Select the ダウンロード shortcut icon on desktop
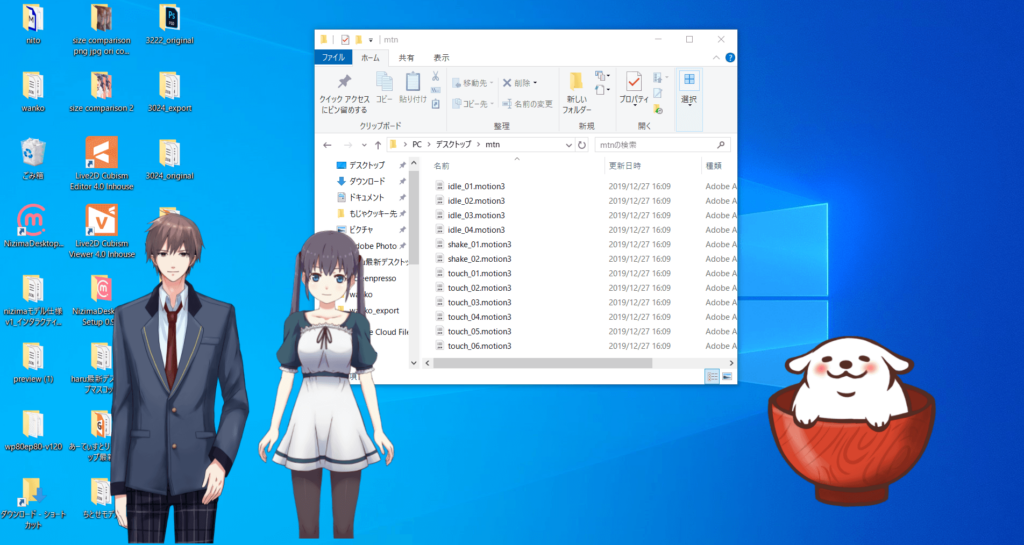The width and height of the screenshot is (1024, 545). pos(33,503)
